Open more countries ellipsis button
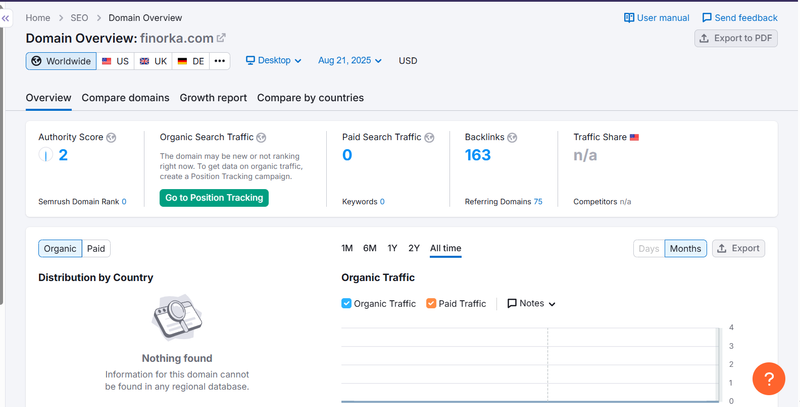The width and height of the screenshot is (800, 407). coord(219,61)
